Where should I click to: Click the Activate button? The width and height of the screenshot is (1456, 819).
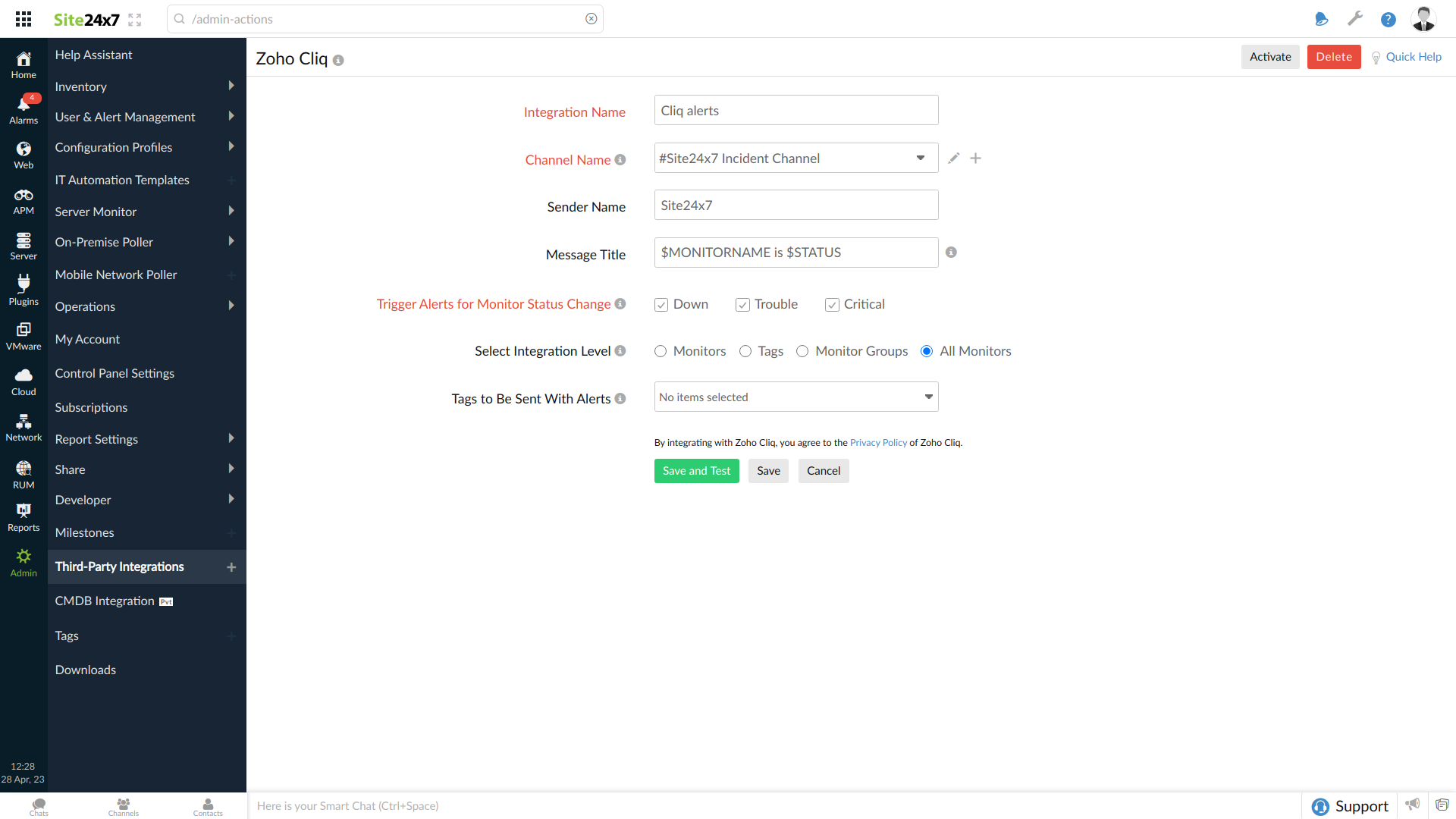(1270, 57)
